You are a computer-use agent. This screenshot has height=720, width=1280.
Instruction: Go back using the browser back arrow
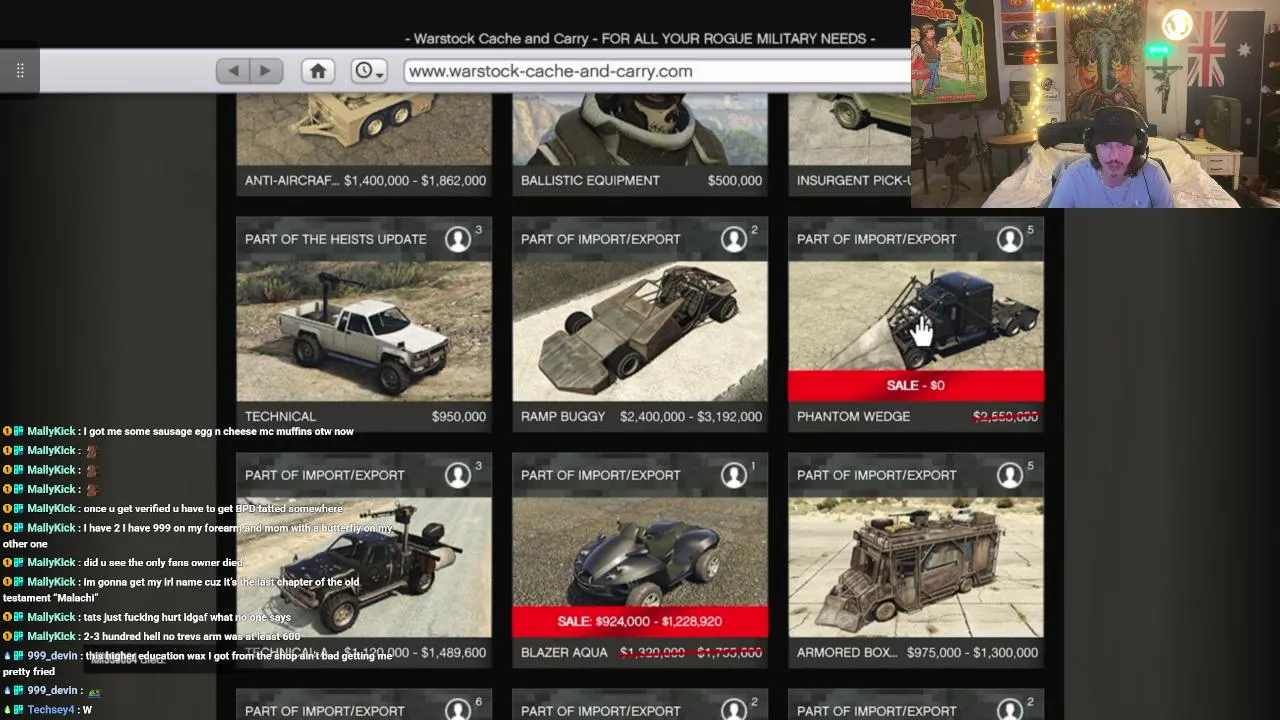[x=233, y=71]
